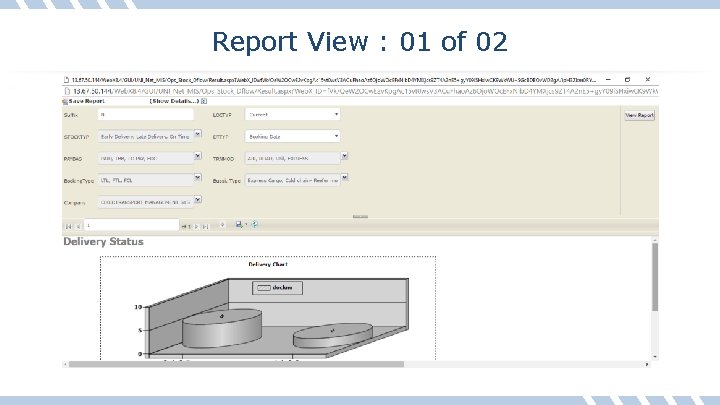Click the back-to-parent-report arrow icon
The height and width of the screenshot is (405, 720).
click(222, 225)
